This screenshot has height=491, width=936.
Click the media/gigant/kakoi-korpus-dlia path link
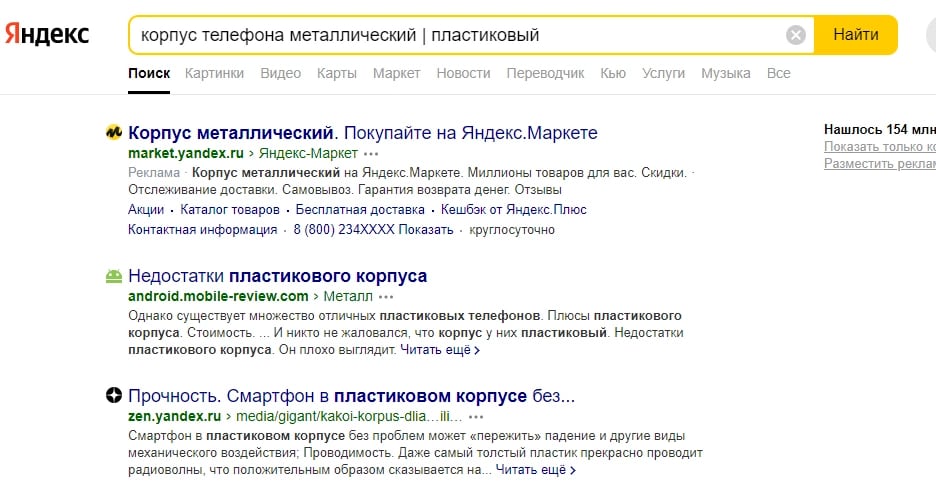(349, 416)
